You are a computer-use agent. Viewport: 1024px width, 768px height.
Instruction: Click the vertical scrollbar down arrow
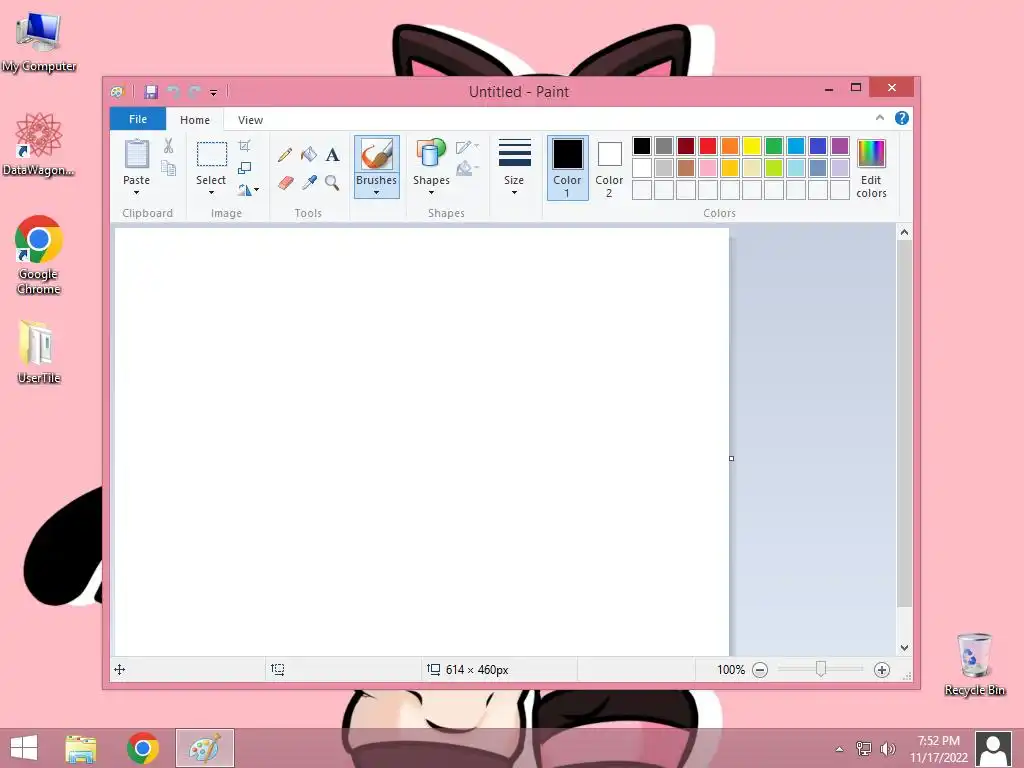904,648
